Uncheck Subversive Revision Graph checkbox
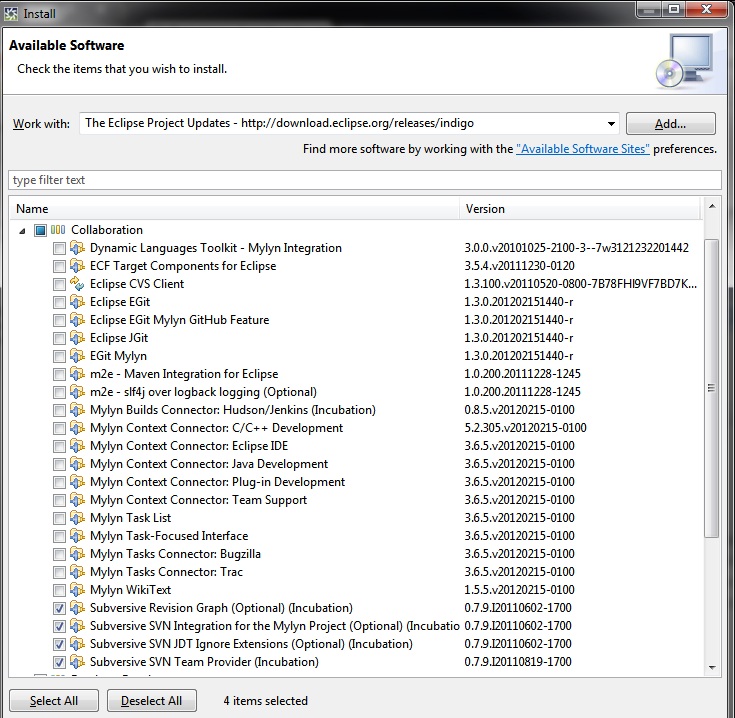The image size is (735, 718). coord(60,608)
